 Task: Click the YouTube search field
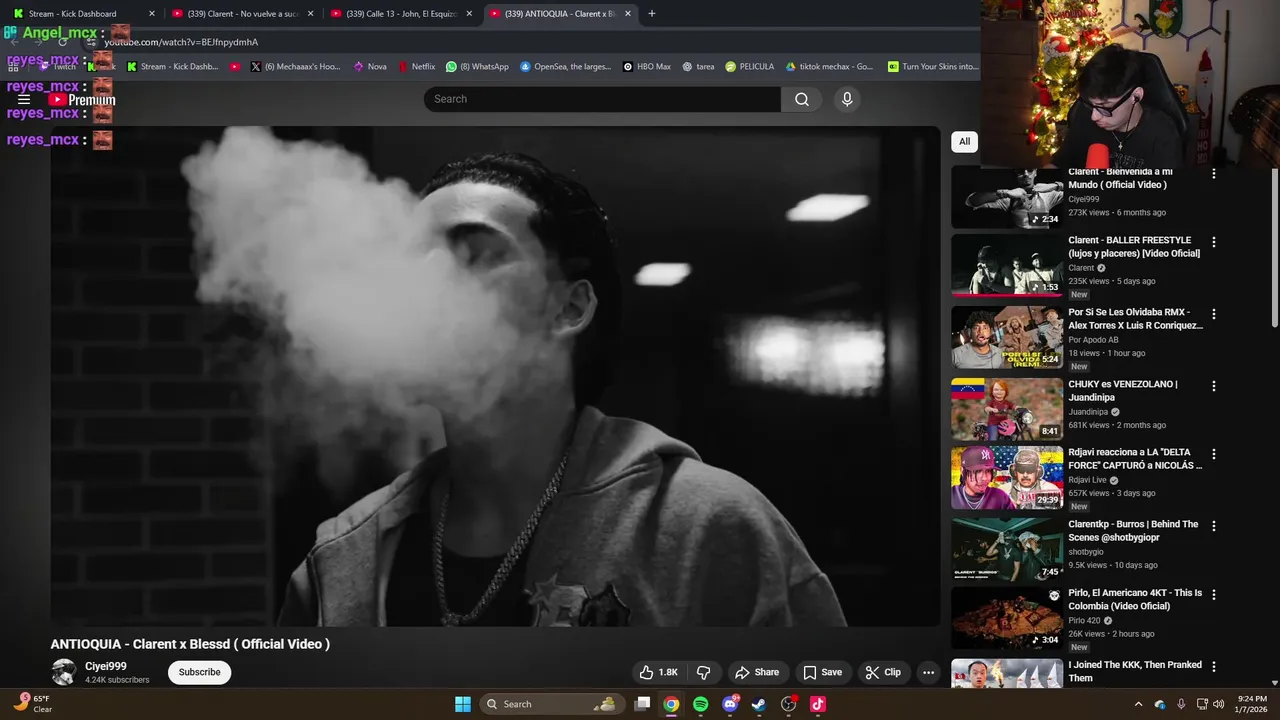tap(602, 99)
